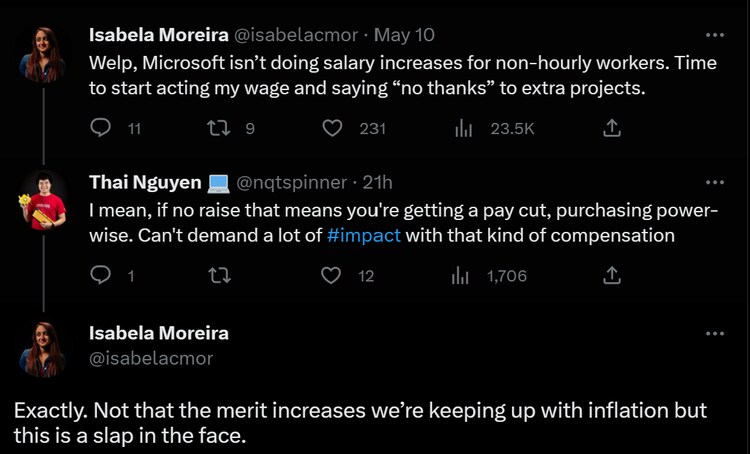
Task: Reply to Thai Nguyen's tweet
Action: pyautogui.click(x=101, y=275)
